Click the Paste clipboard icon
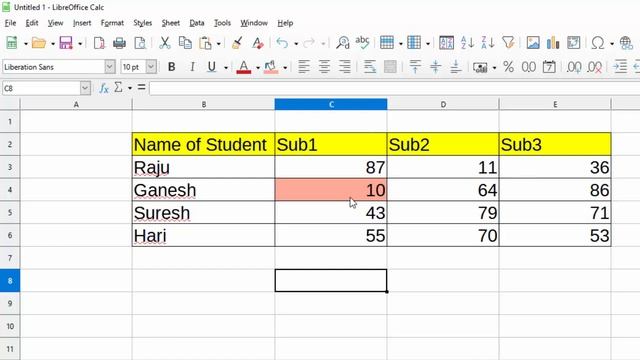Screen dimensions: 640x360 tap(205, 42)
